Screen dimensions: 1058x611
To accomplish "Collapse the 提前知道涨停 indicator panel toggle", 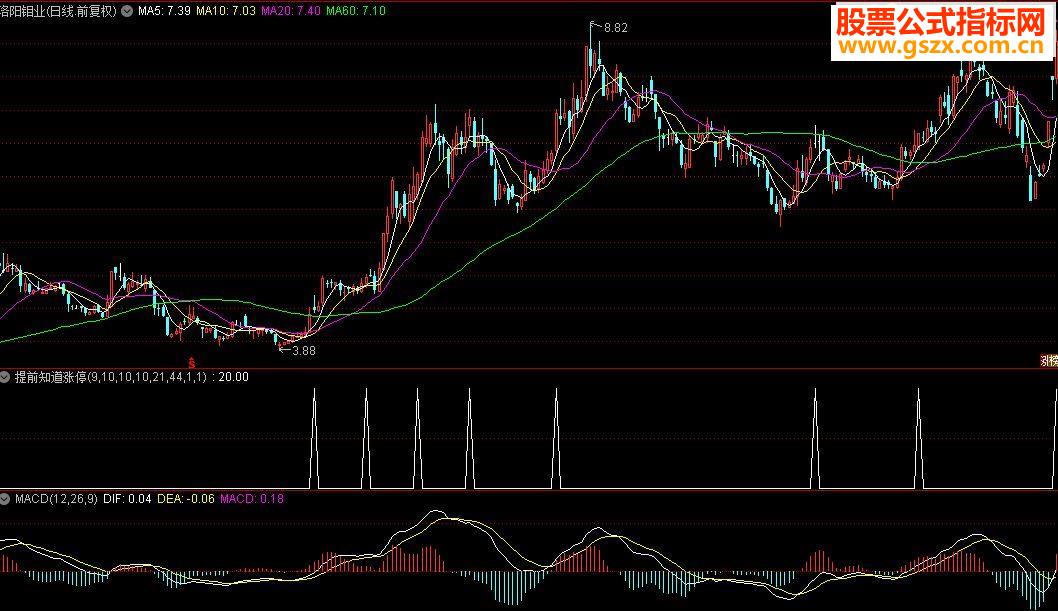I will [x=5, y=377].
